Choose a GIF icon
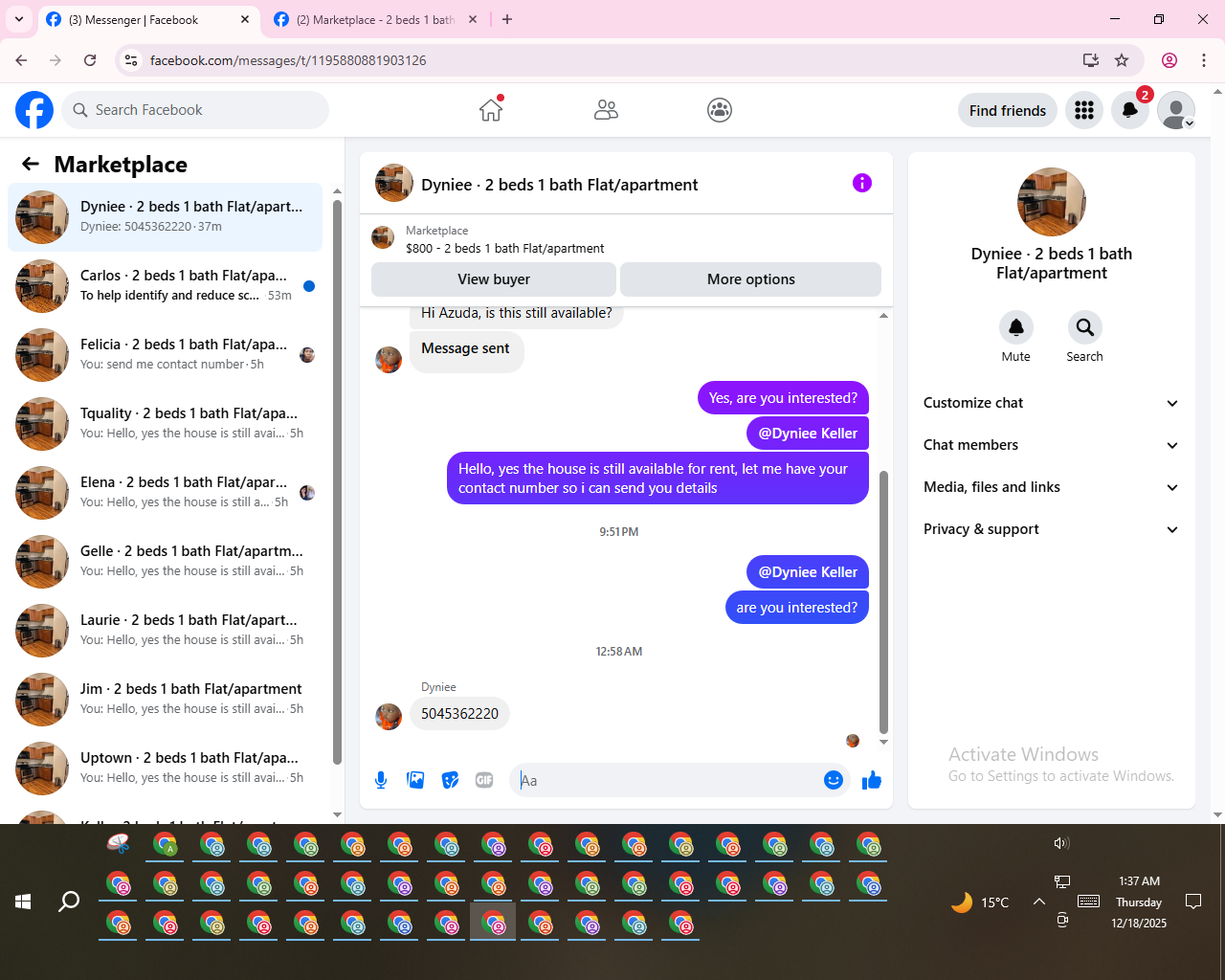This screenshot has width=1225, height=980. point(484,780)
